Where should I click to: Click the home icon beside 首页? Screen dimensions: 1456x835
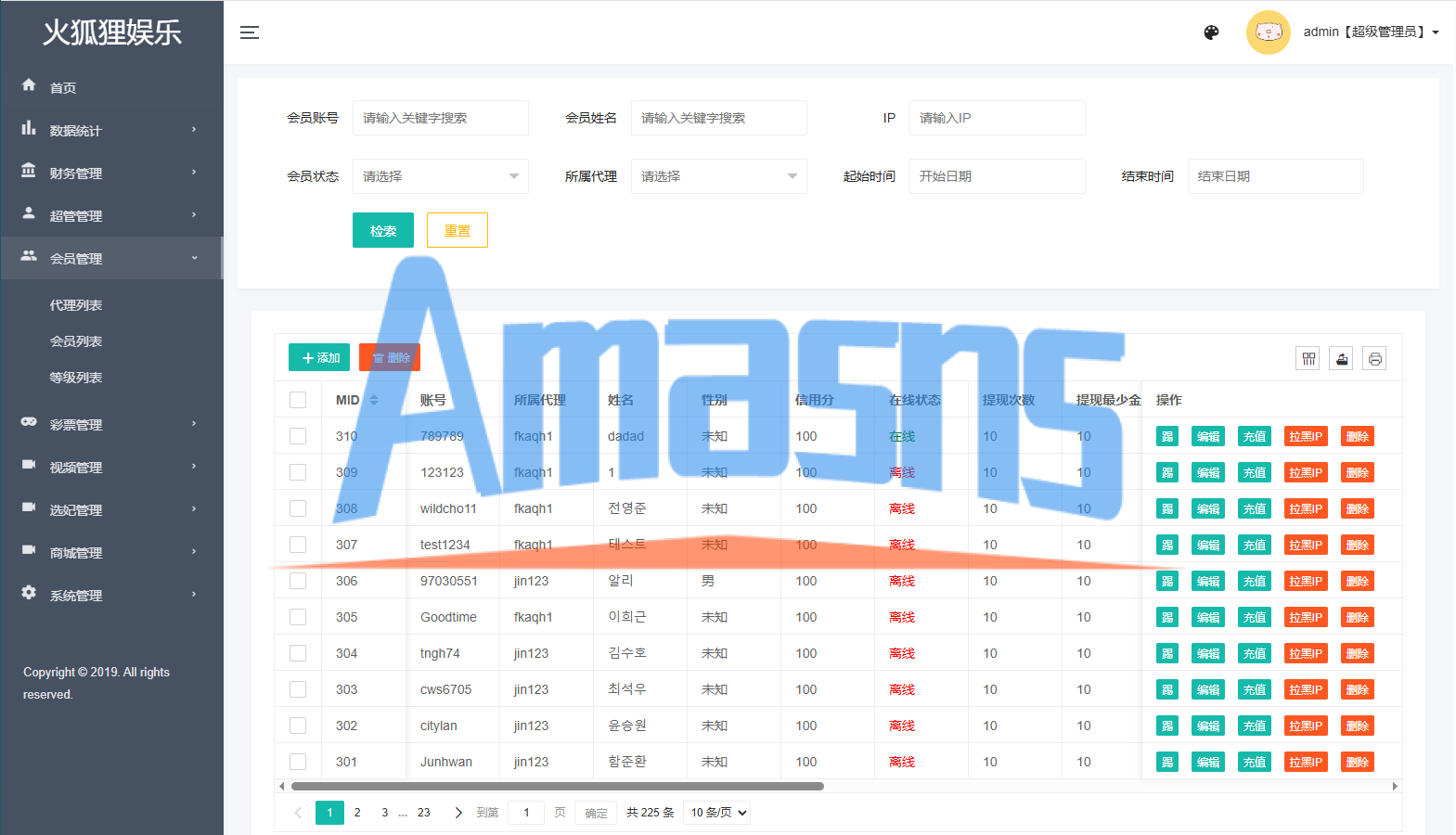(29, 85)
